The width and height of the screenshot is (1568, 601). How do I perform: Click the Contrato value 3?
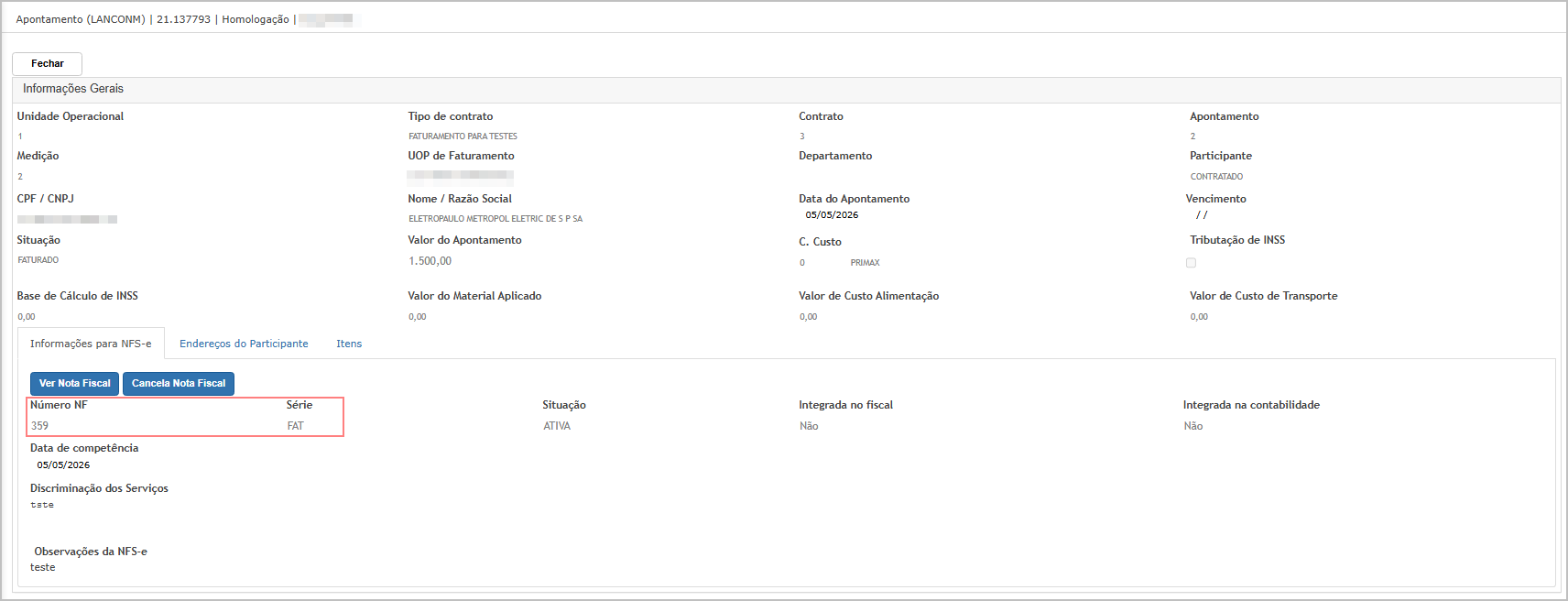(x=802, y=137)
